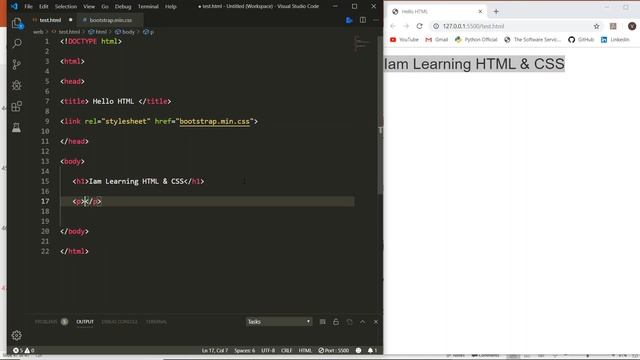Change indentation via Spaces: 6 indicator

244,350
